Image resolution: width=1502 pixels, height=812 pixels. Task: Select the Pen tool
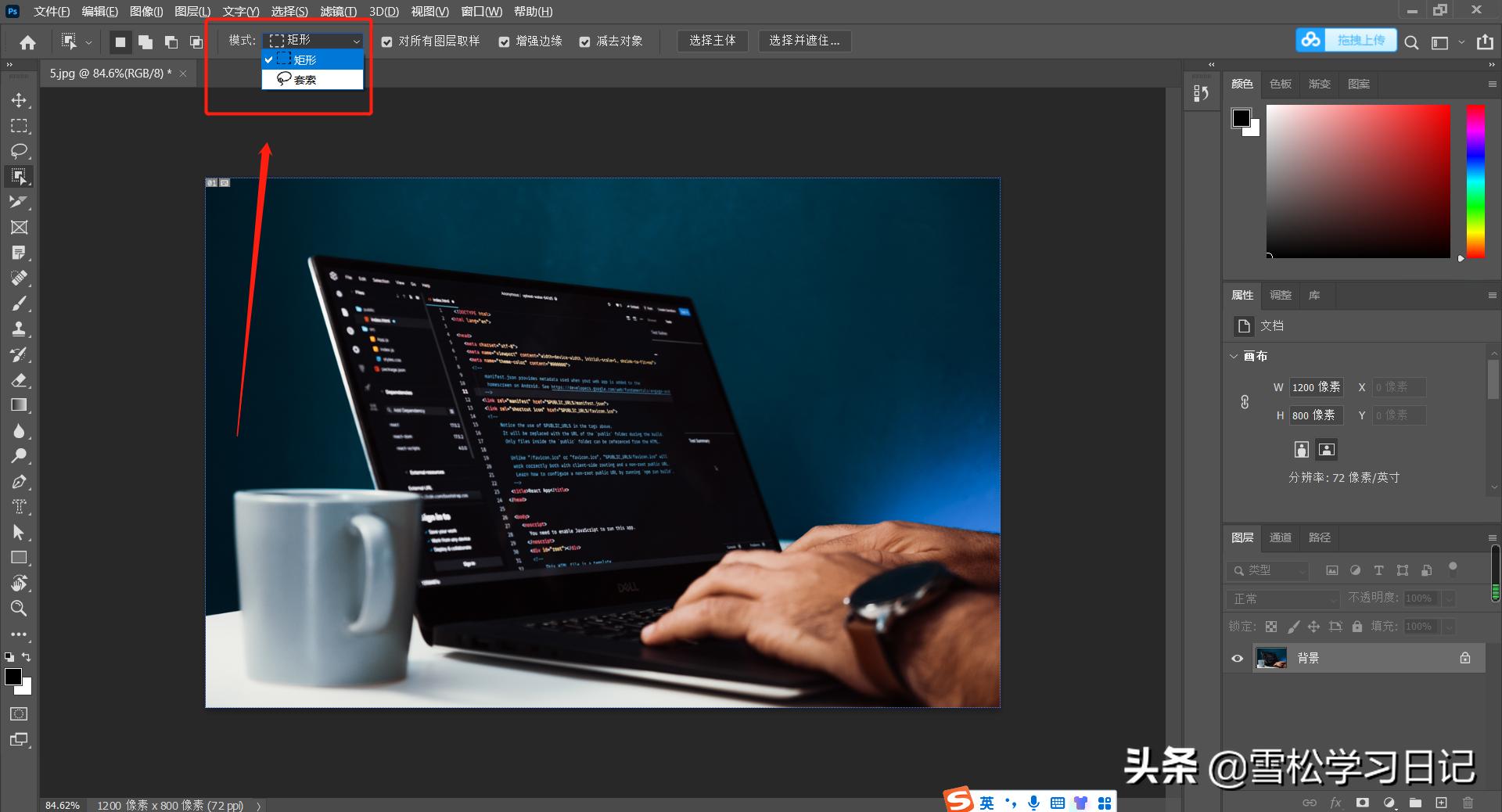tap(19, 481)
